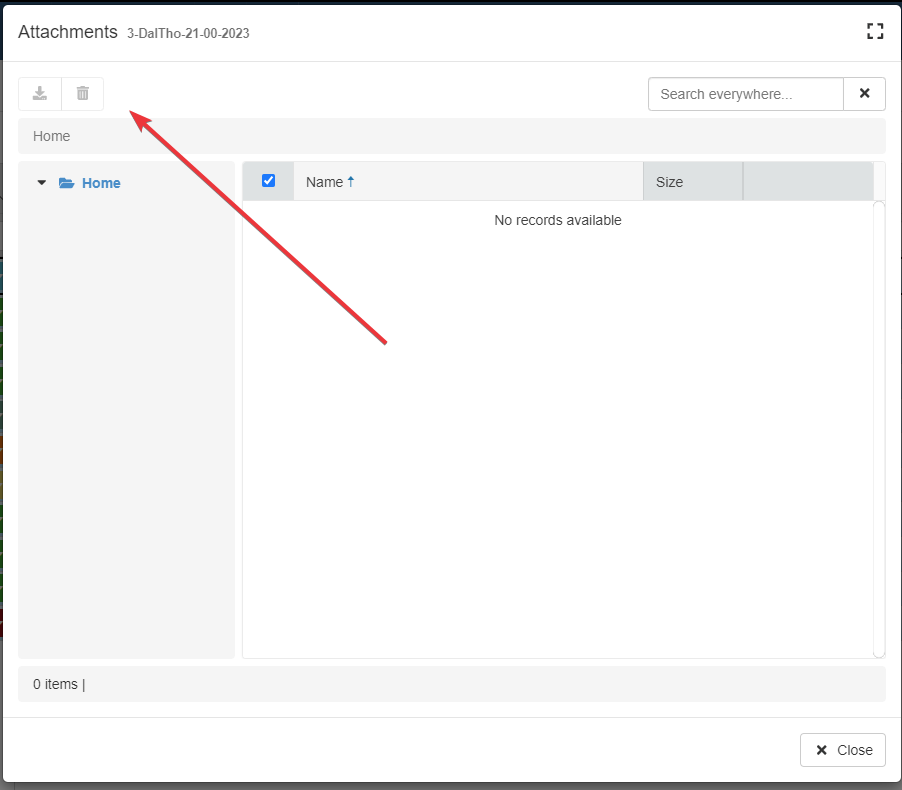This screenshot has height=790, width=902.
Task: Expand the dialog to fullscreen
Action: 875,31
